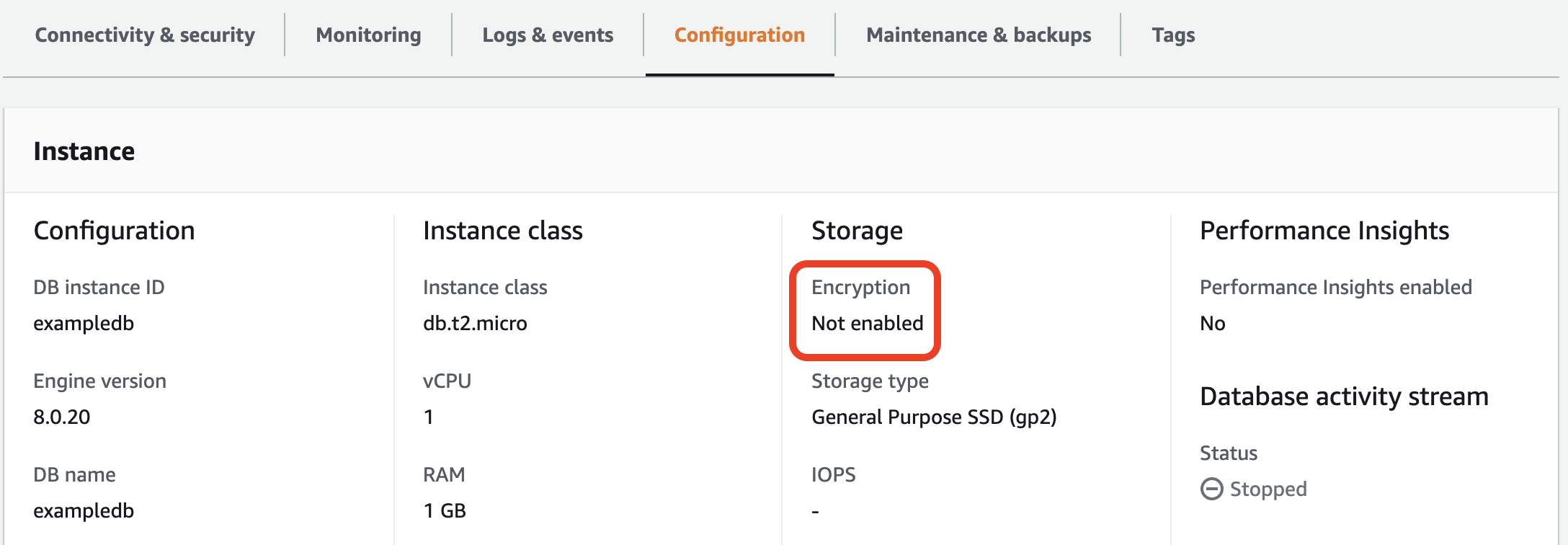Open the Configuration tab
1568x545 pixels.
739,34
